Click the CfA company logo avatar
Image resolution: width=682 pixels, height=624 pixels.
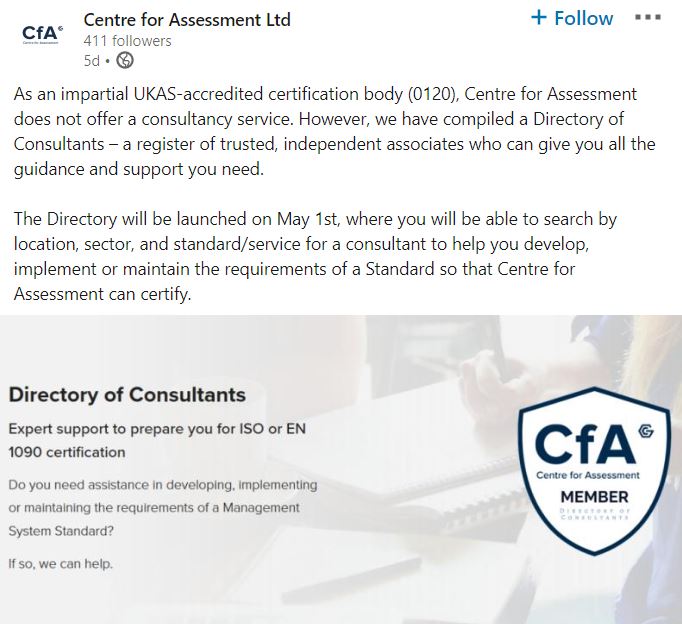click(x=41, y=36)
